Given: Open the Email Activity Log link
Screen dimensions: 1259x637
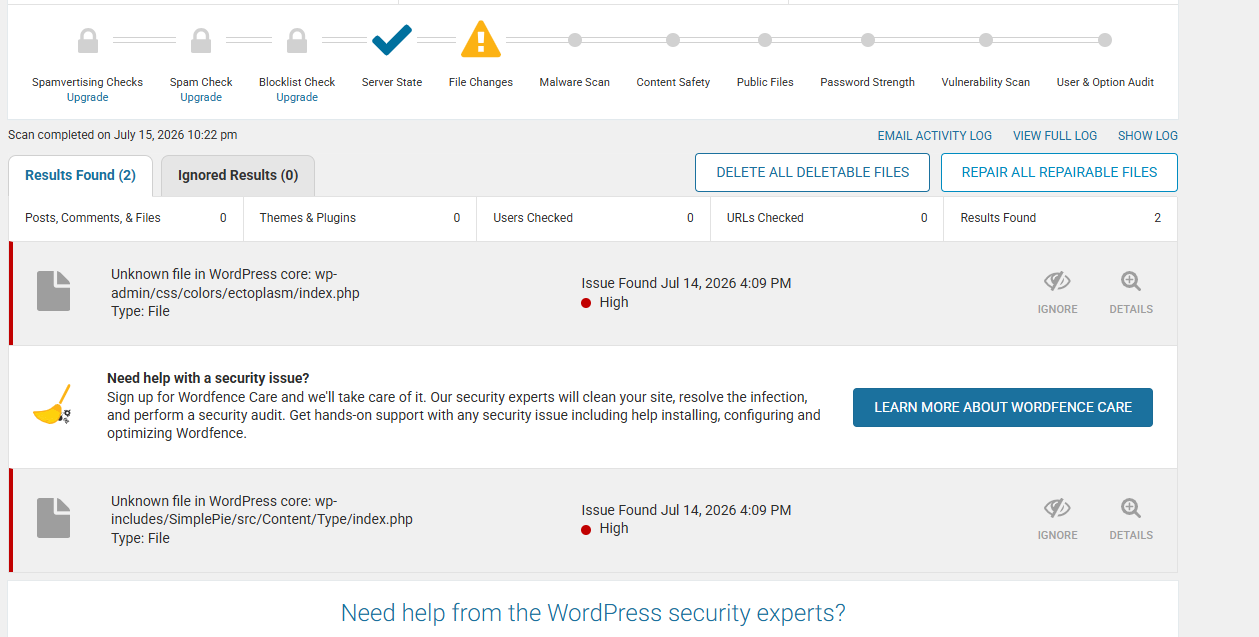Looking at the screenshot, I should (935, 136).
